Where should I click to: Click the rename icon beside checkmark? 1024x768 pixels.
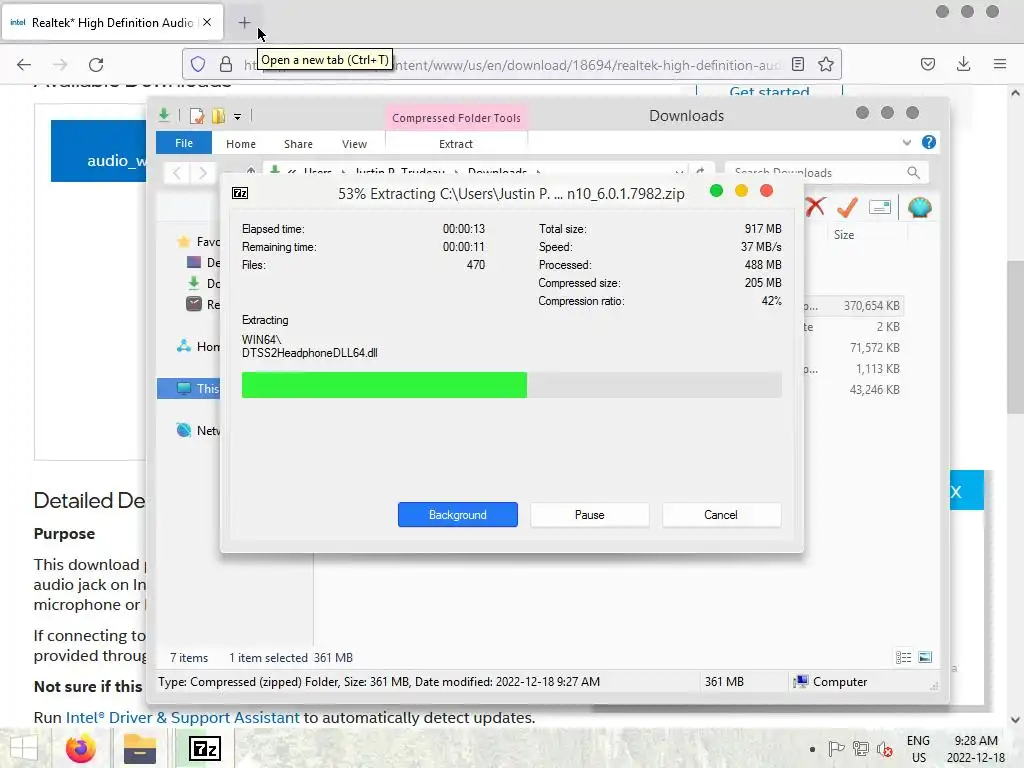[x=880, y=208]
